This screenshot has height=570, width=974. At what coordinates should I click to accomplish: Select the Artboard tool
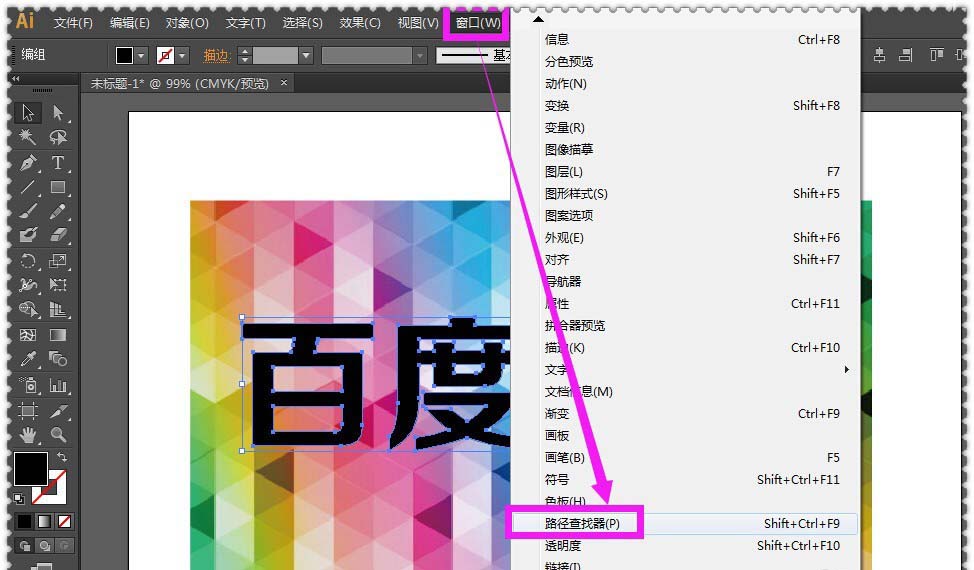coord(28,411)
